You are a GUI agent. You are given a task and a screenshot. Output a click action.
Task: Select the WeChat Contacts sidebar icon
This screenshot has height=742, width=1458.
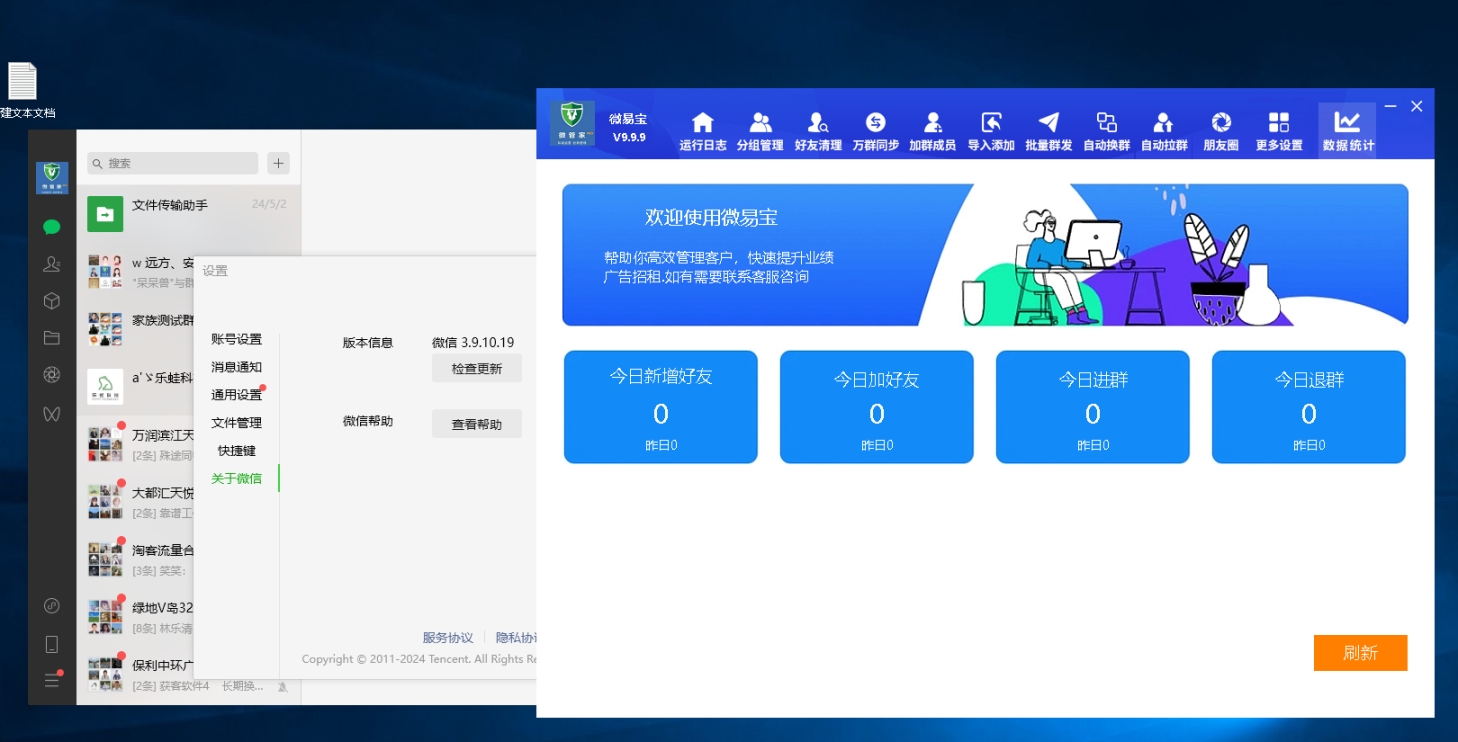point(52,263)
